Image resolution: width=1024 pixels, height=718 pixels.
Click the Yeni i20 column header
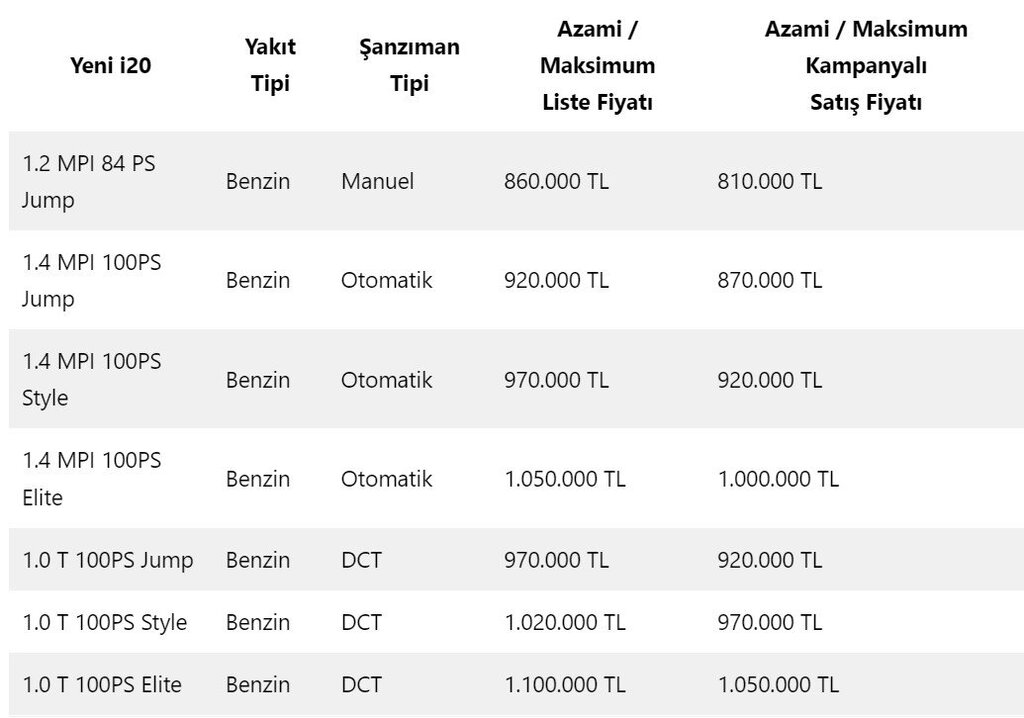click(x=110, y=65)
